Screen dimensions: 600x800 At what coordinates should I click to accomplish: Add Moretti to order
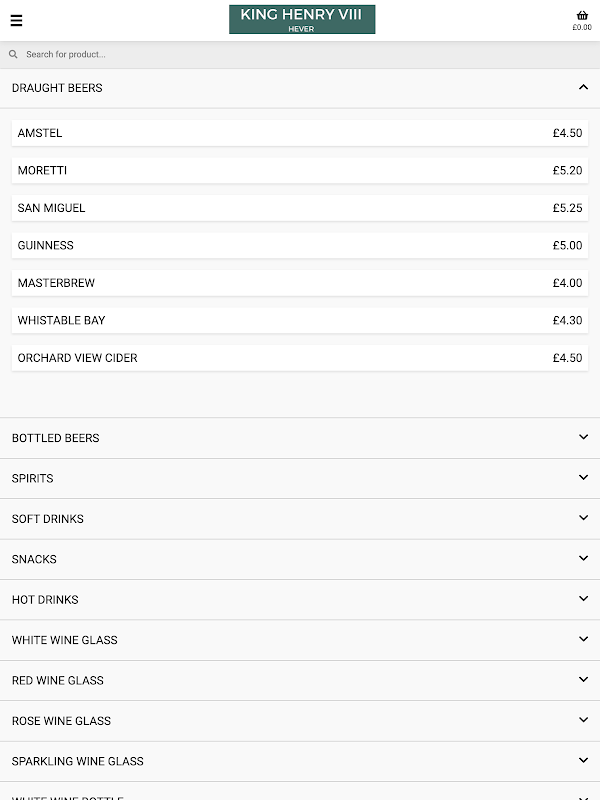coord(300,171)
